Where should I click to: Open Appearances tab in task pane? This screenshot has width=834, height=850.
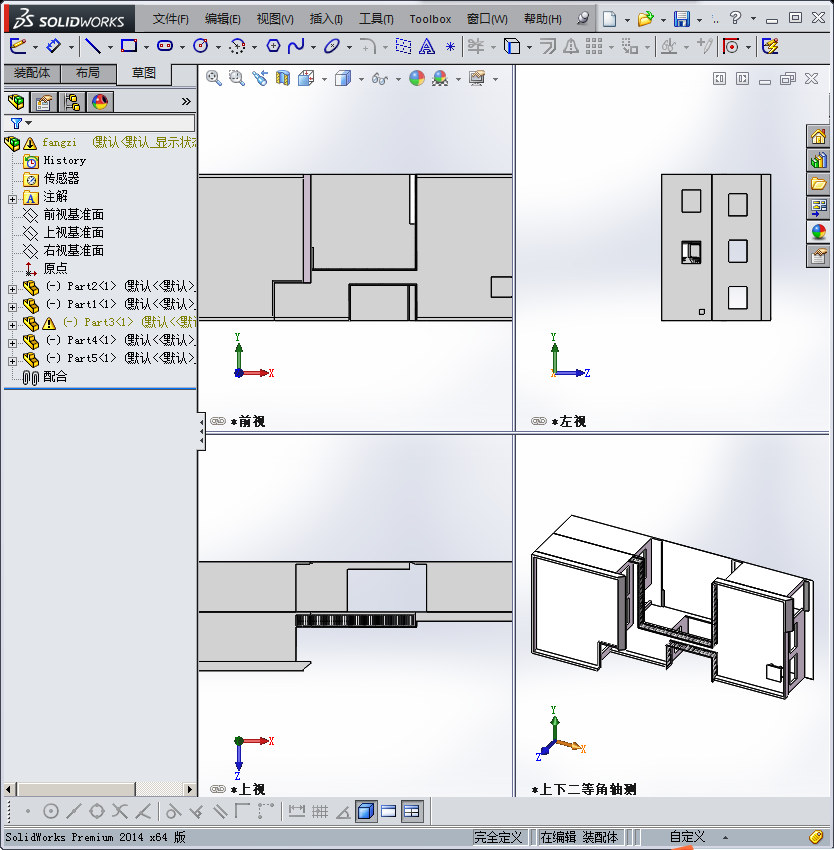coord(818,232)
